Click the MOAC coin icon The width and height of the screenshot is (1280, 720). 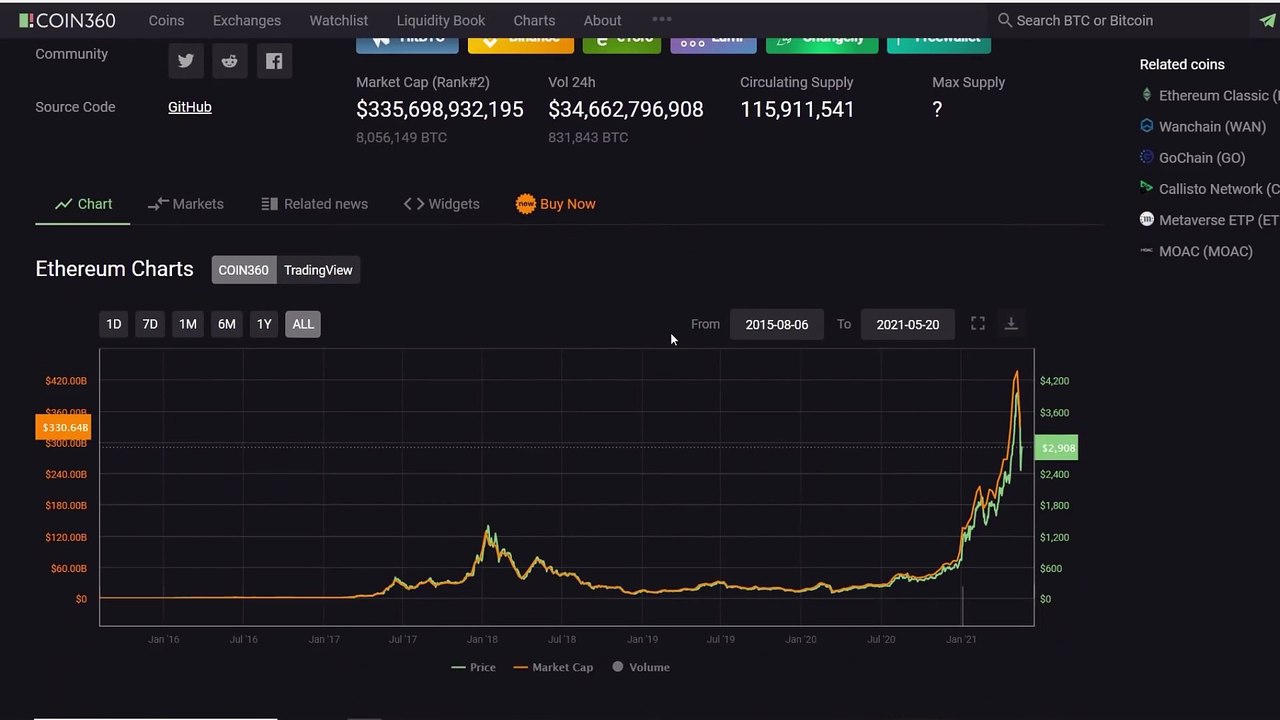pos(1147,250)
